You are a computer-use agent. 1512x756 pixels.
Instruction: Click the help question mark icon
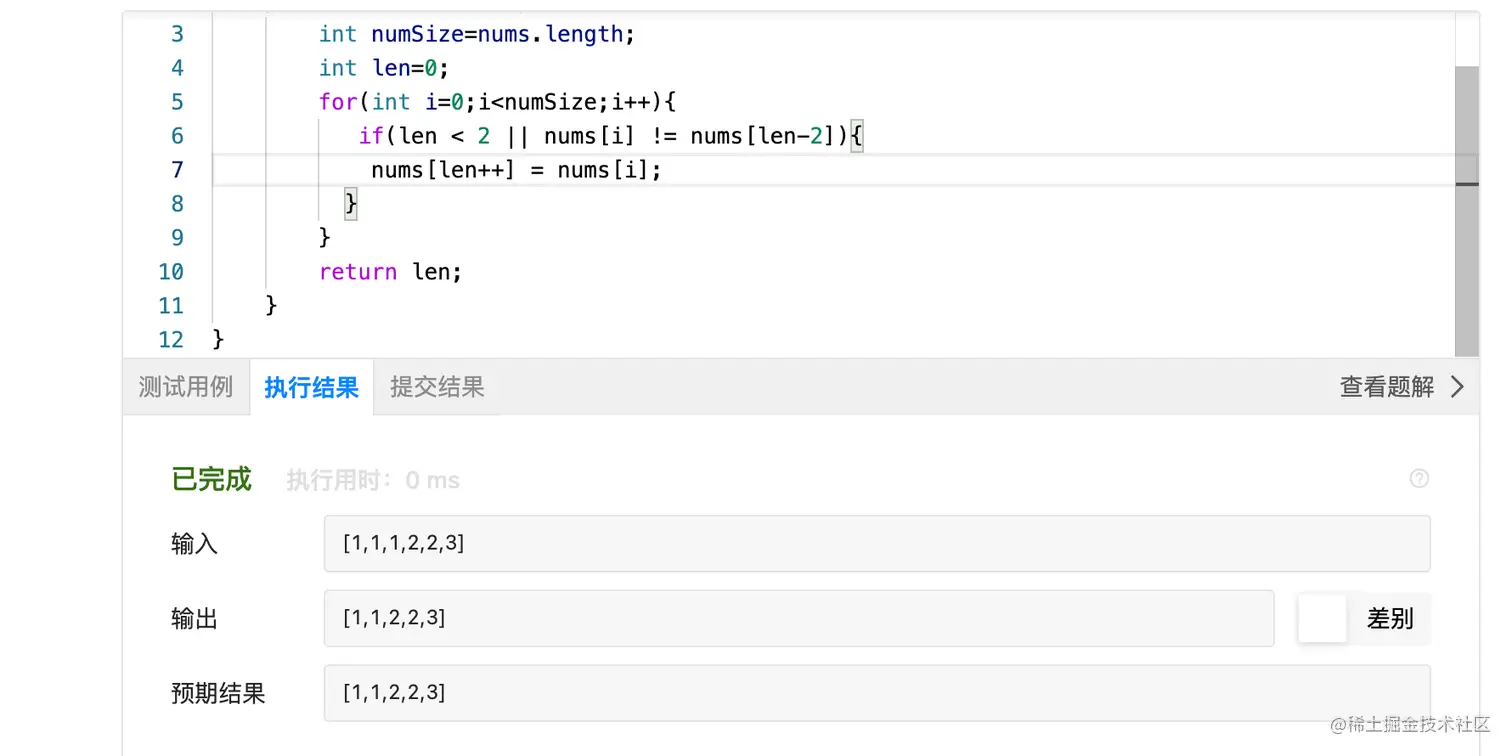coord(1418,479)
